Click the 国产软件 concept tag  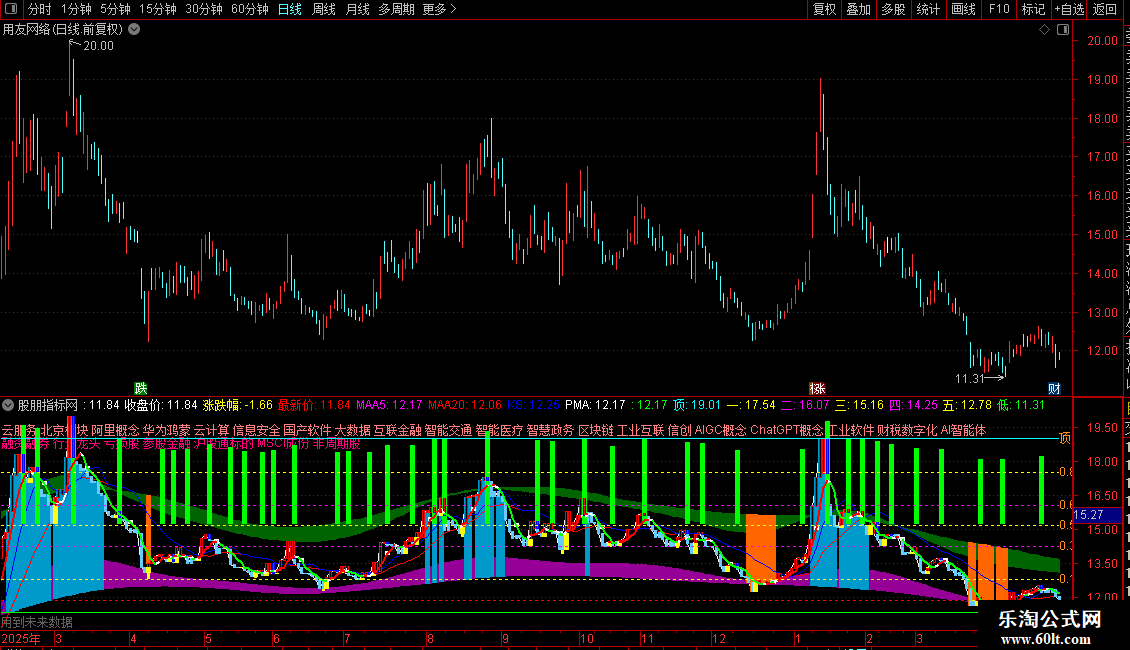308,430
